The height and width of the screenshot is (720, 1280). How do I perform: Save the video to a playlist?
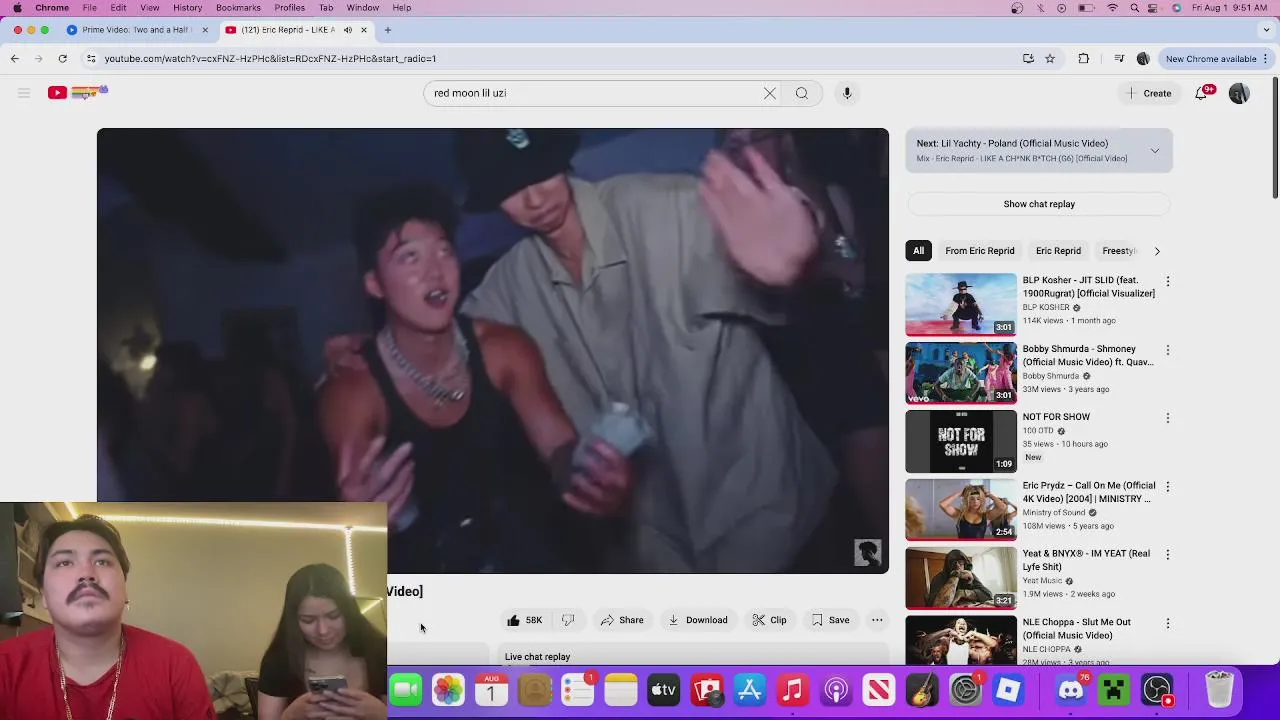tap(830, 620)
